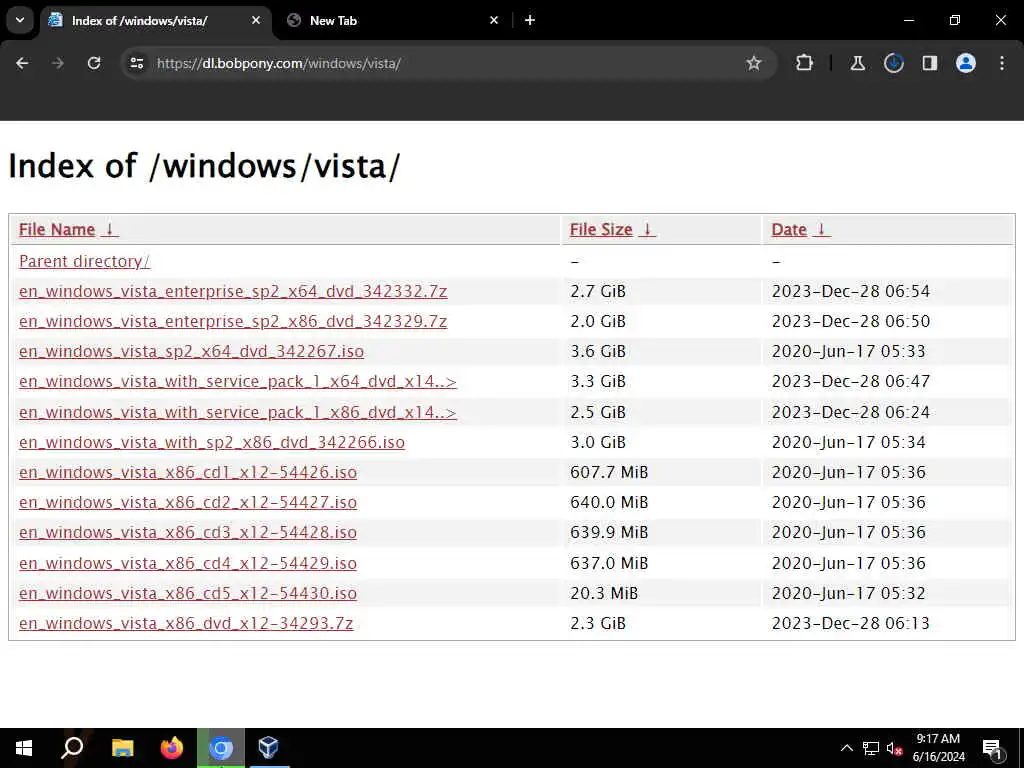Open Chrome Labs flask icon
Viewport: 1024px width, 768px height.
click(857, 63)
